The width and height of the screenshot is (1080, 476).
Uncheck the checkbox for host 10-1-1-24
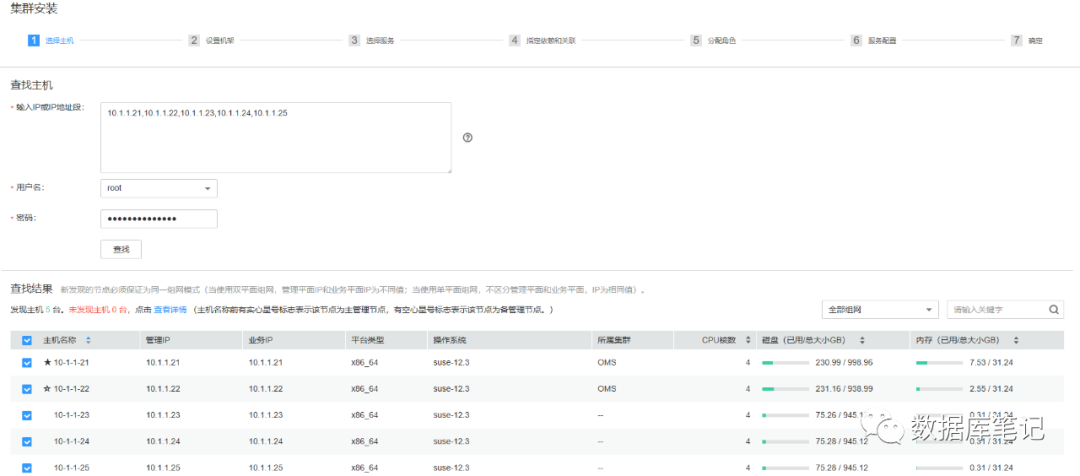27,440
